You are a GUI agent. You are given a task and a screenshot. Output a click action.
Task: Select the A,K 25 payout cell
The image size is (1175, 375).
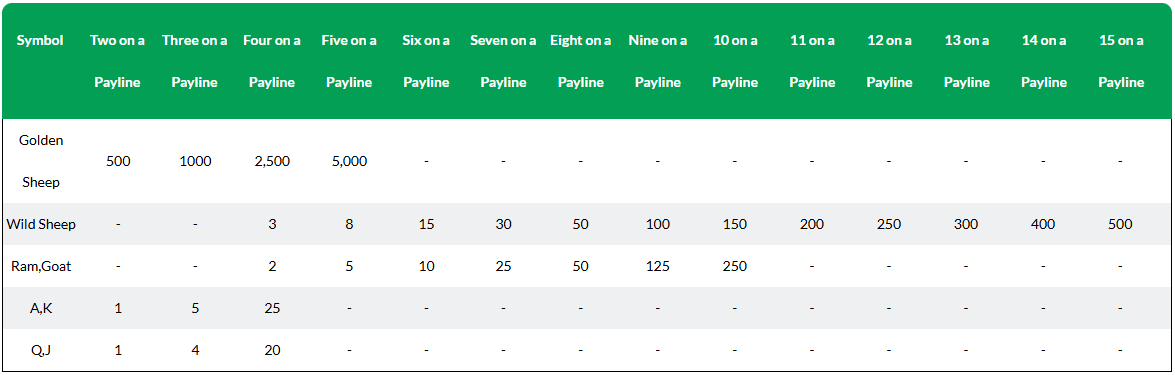click(x=271, y=308)
